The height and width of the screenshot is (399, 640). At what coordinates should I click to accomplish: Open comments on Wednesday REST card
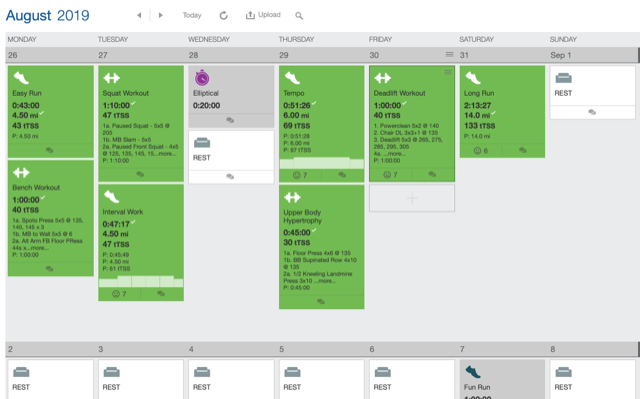coord(230,177)
